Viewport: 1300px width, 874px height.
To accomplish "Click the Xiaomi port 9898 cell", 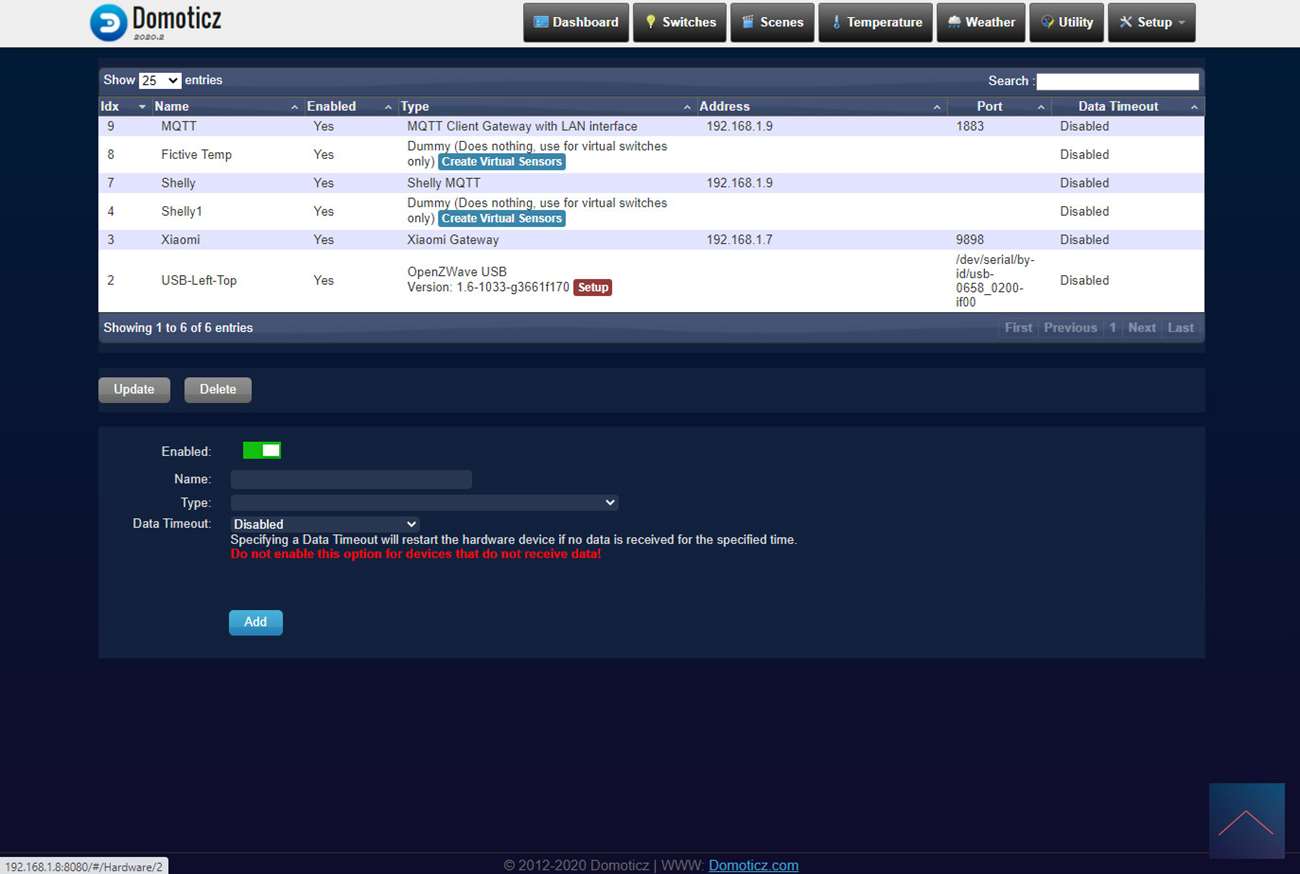I will coord(970,240).
